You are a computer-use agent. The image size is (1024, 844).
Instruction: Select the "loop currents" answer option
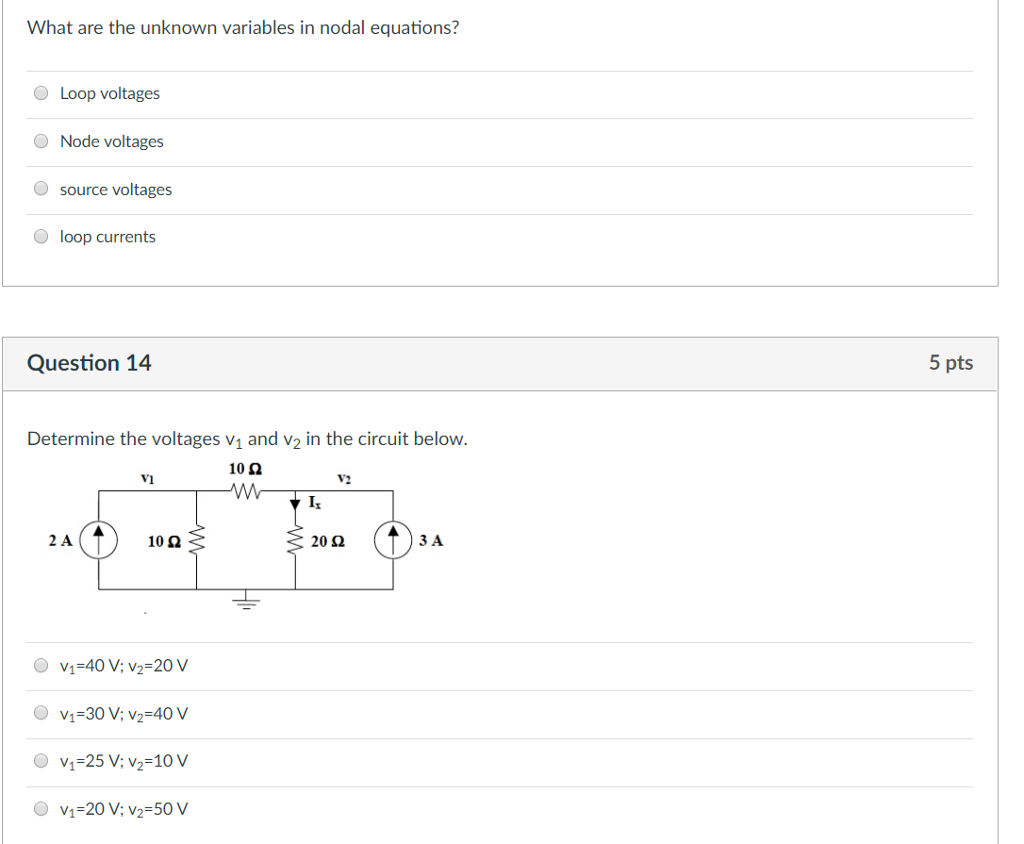40,236
